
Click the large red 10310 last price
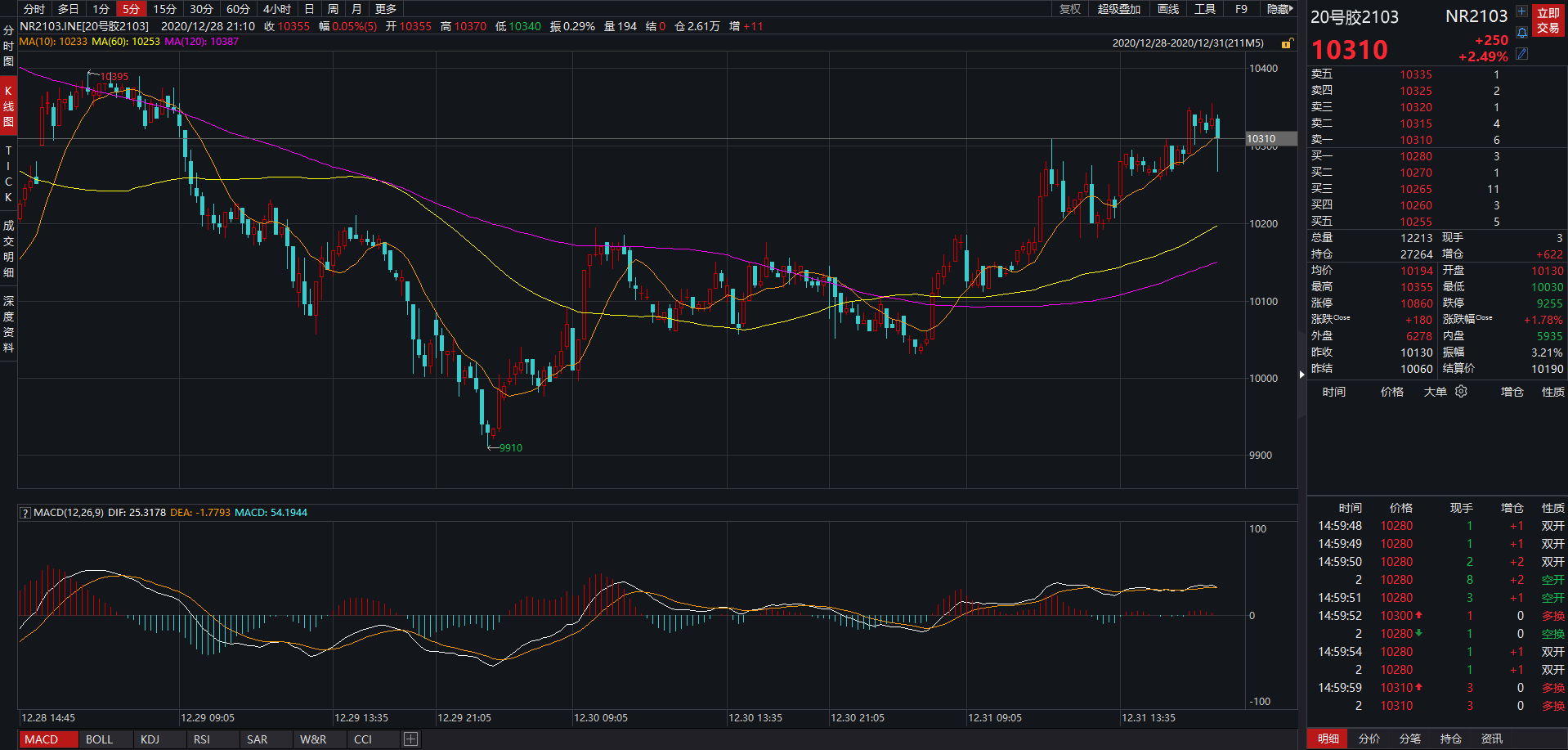coord(1350,50)
